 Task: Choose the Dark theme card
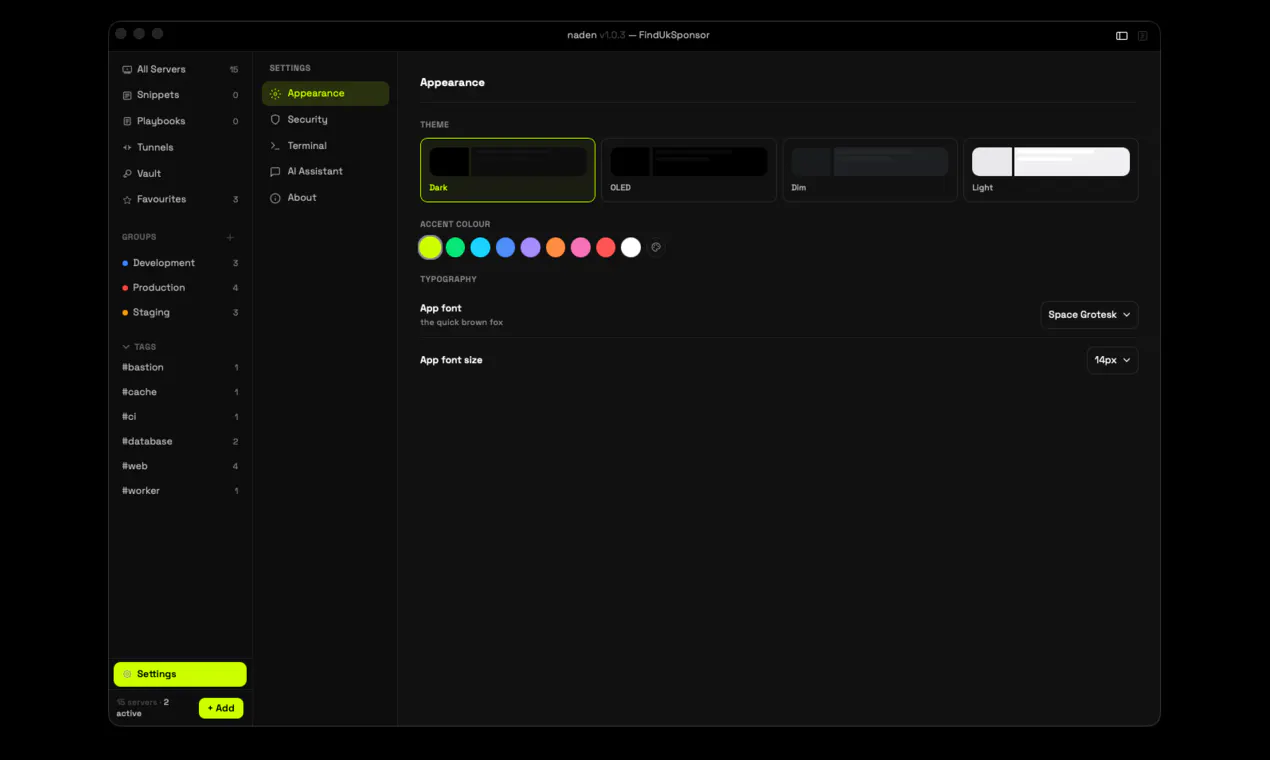[x=508, y=170]
